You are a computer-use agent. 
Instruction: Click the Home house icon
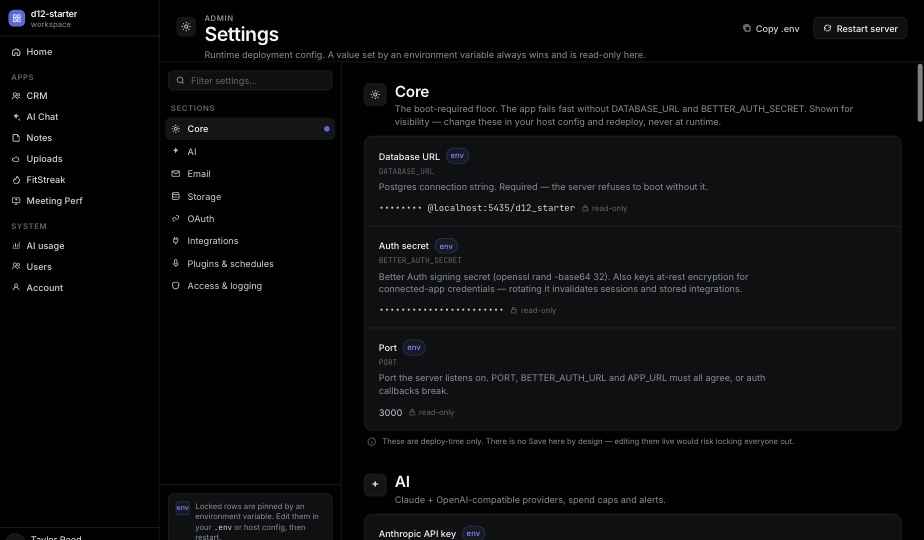coord(16,52)
